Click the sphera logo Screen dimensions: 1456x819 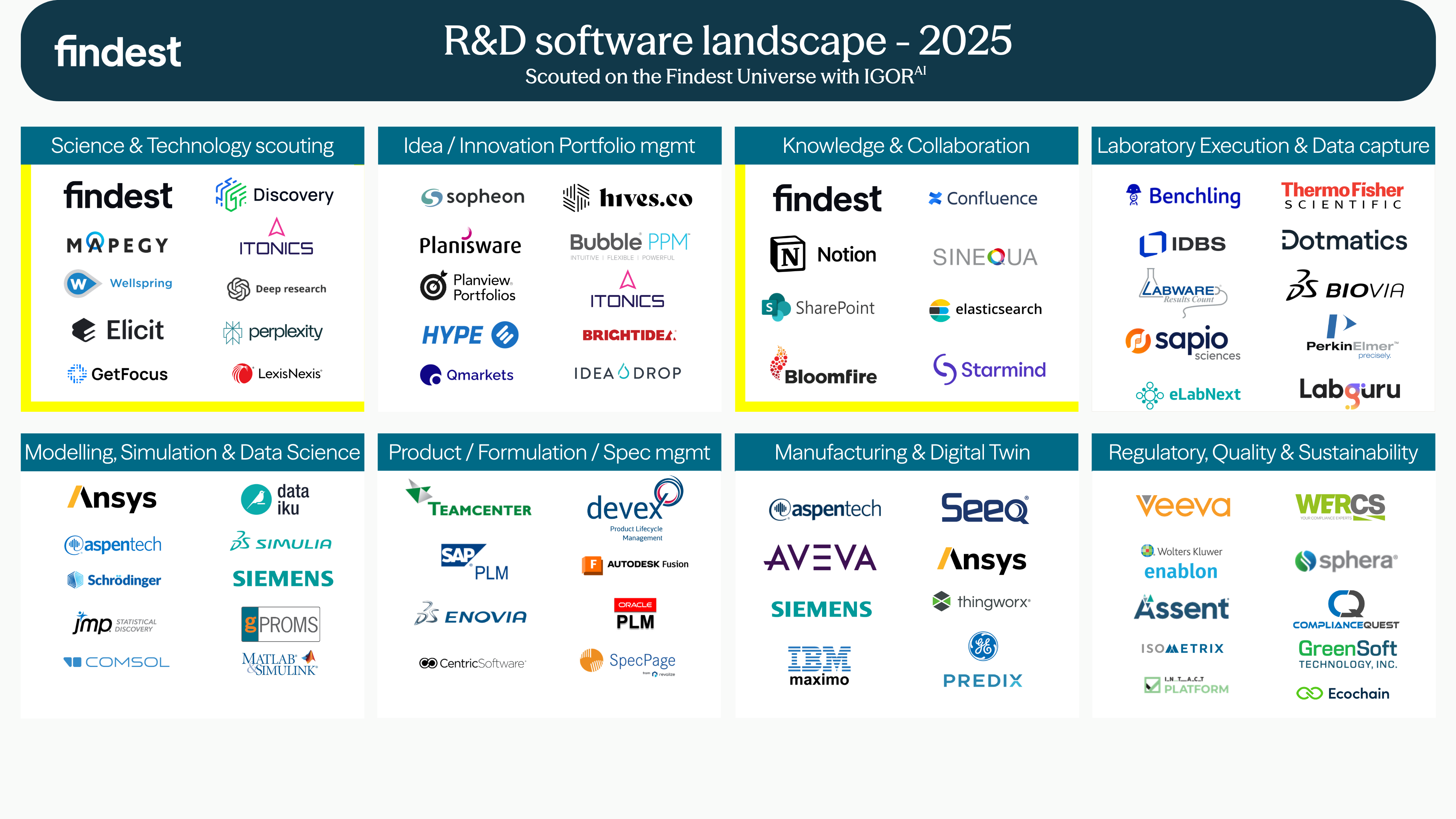1346,561
